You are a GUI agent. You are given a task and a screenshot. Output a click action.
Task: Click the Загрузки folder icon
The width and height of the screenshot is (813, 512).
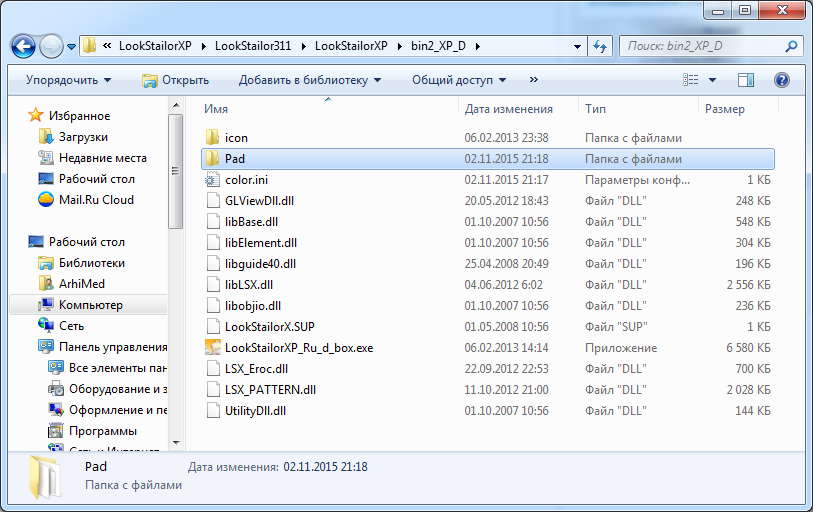pyautogui.click(x=46, y=136)
